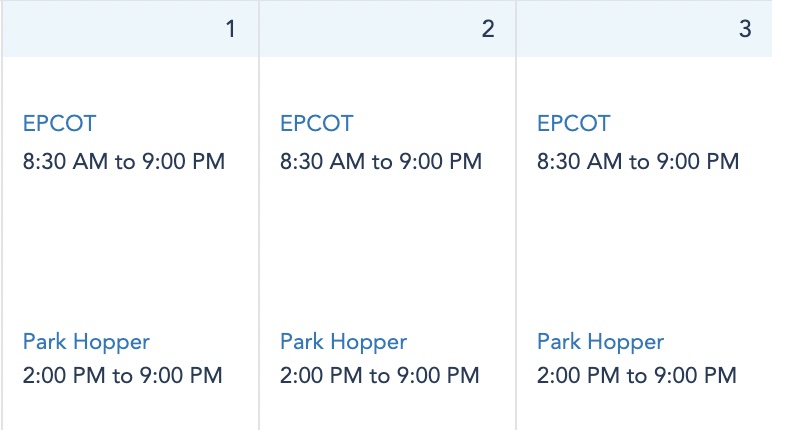Image resolution: width=790 pixels, height=430 pixels.
Task: Click Park Hopper 2:00 PM hours, day 2
Action: 380,377
